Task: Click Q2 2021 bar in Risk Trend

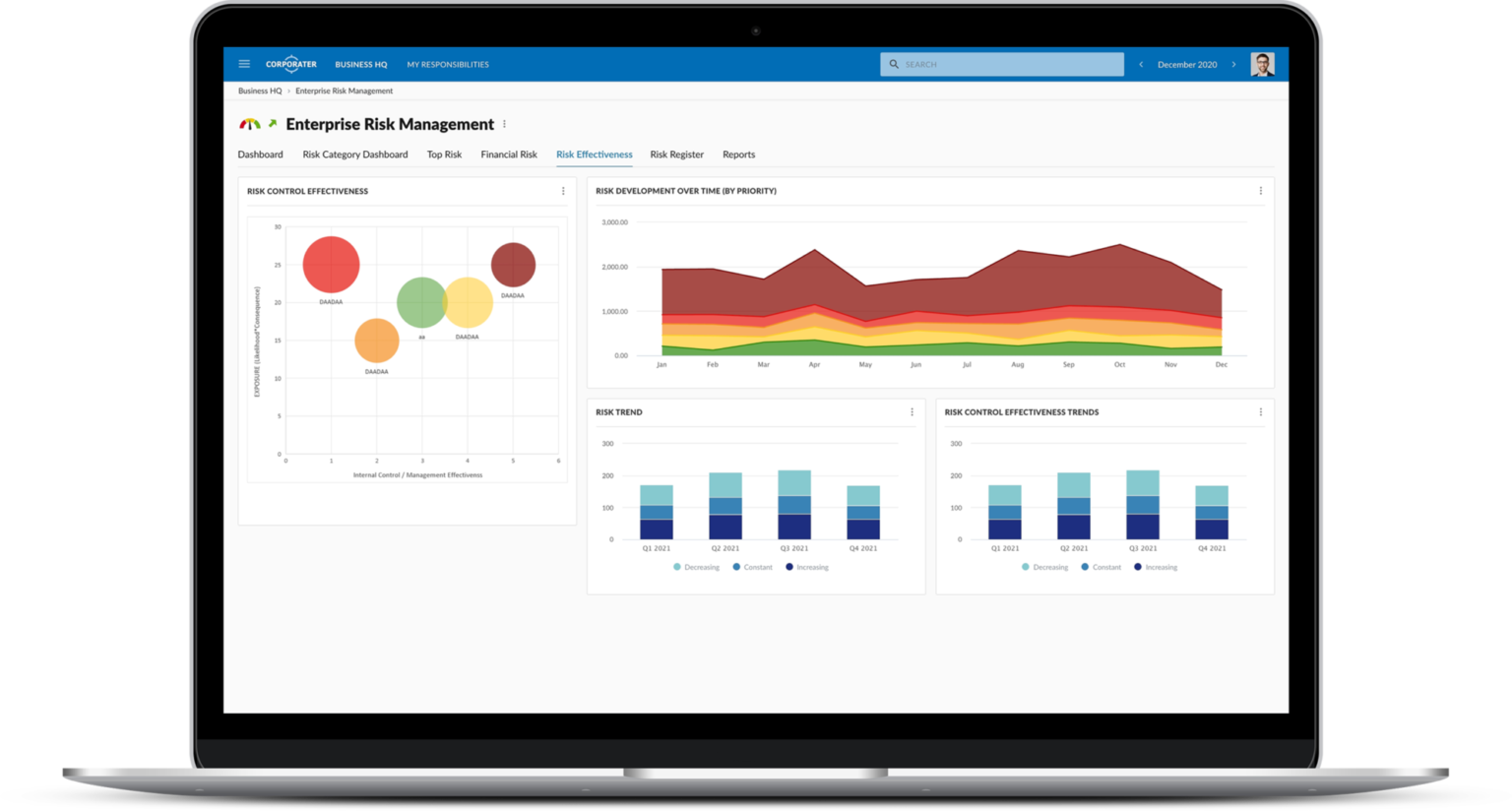Action: (725, 506)
